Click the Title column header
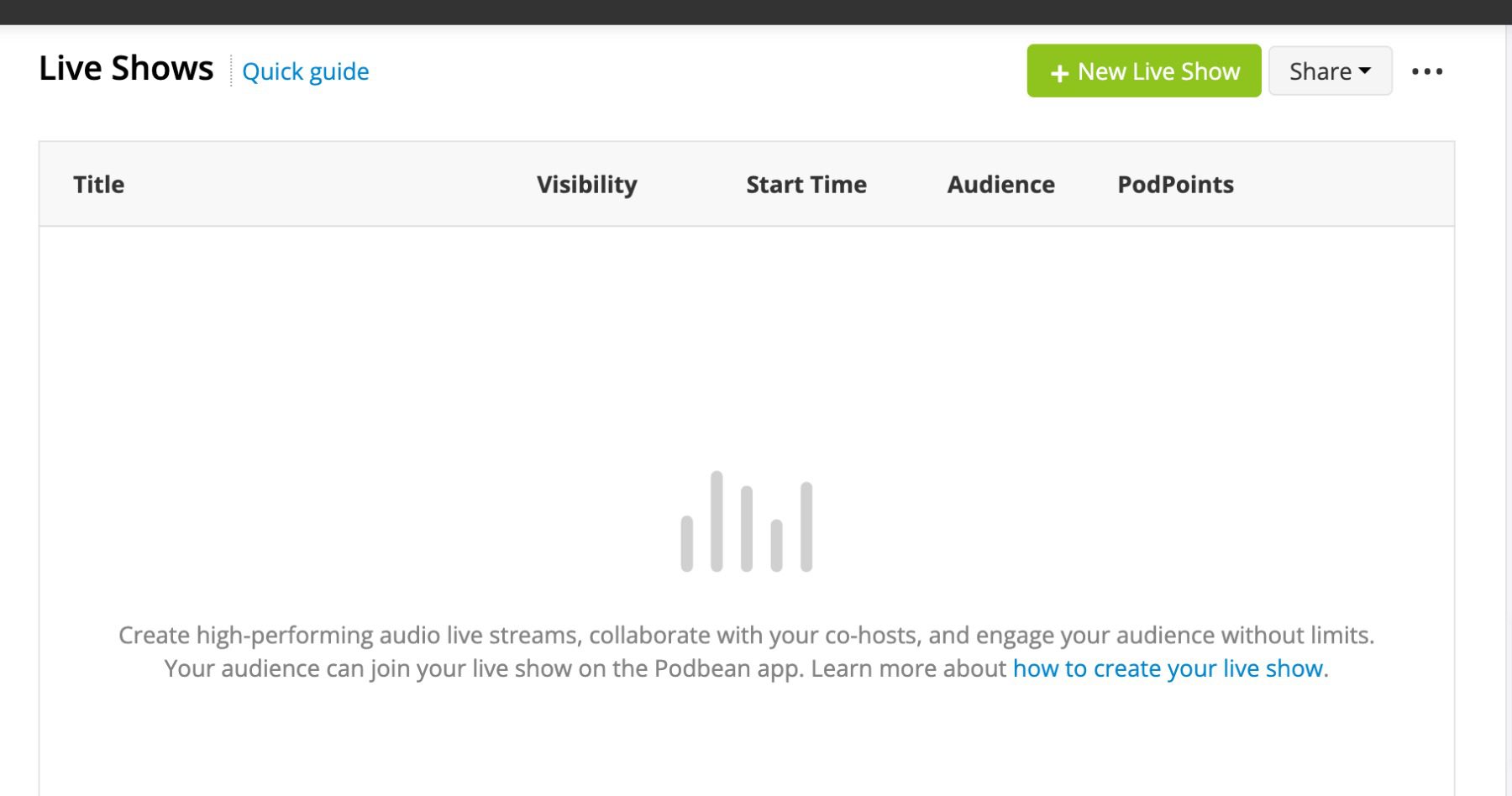1512x796 pixels. tap(98, 184)
